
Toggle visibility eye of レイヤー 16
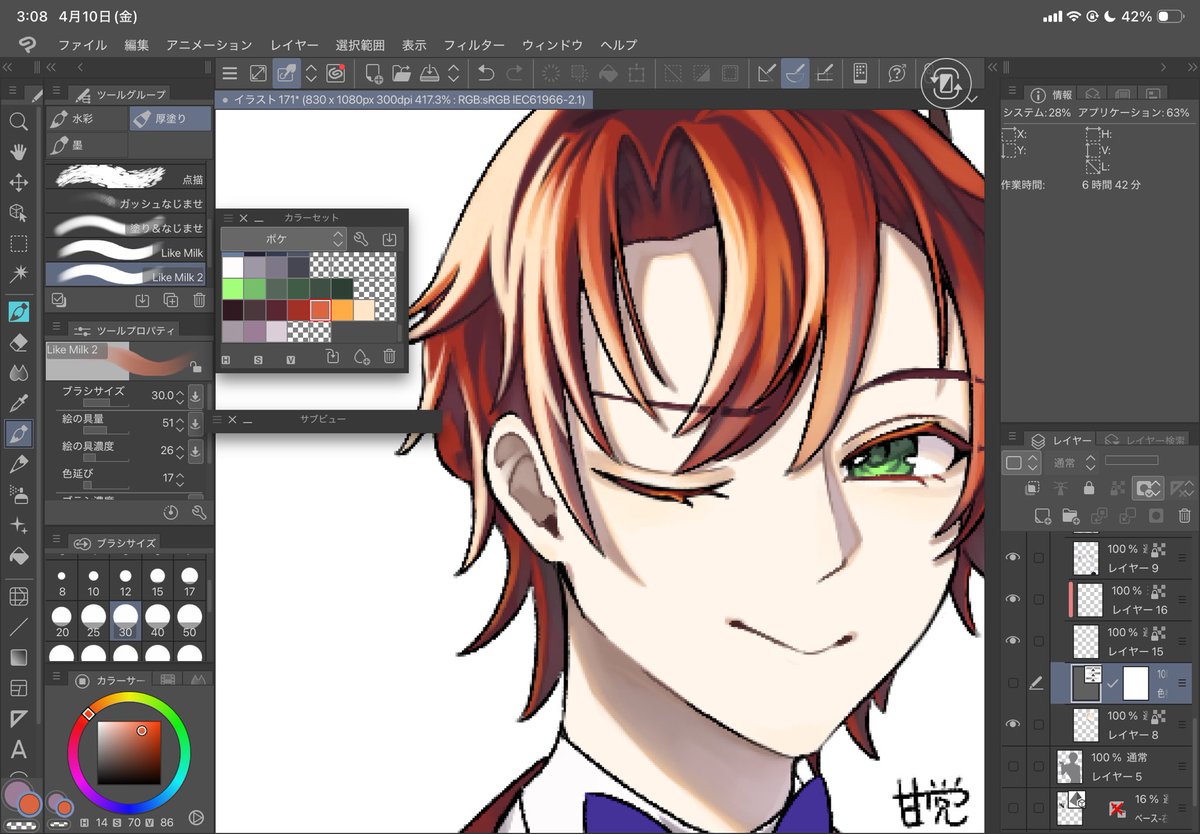pyautogui.click(x=1013, y=599)
